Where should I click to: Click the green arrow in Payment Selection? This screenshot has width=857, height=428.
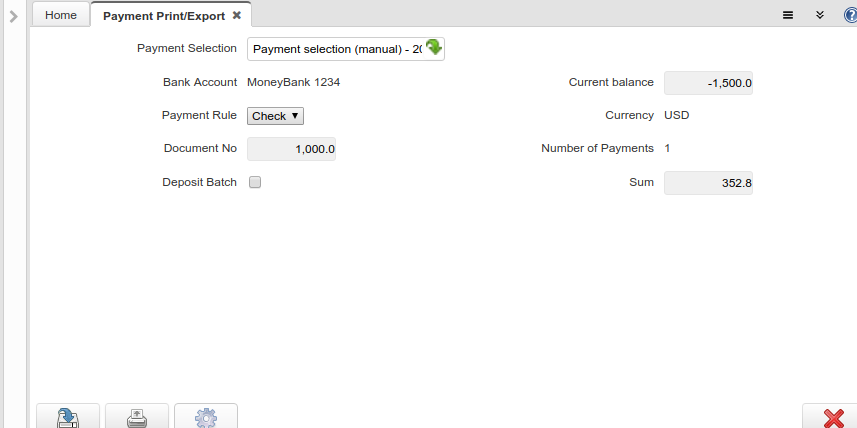[434, 47]
